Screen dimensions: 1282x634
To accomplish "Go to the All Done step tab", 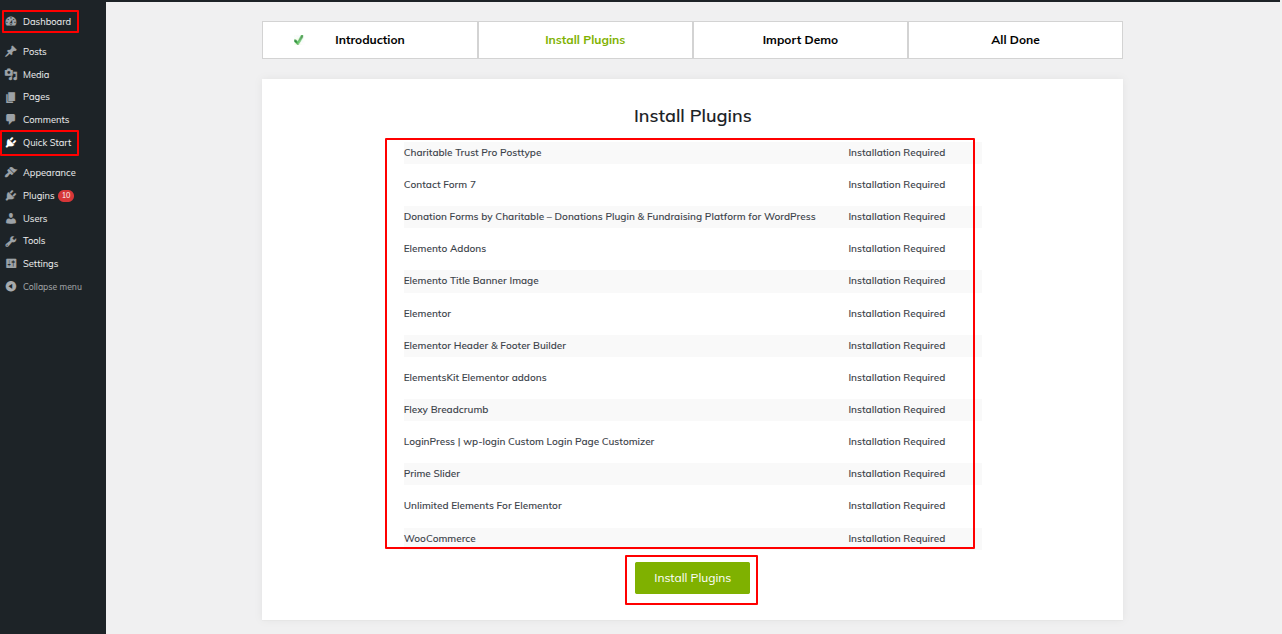I will coord(1015,40).
